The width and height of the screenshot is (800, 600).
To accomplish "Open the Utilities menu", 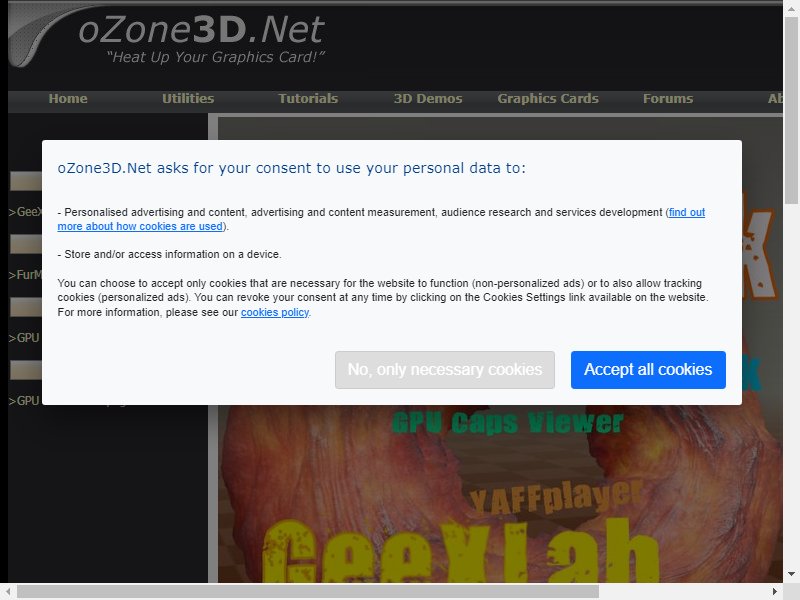I will pyautogui.click(x=188, y=98).
